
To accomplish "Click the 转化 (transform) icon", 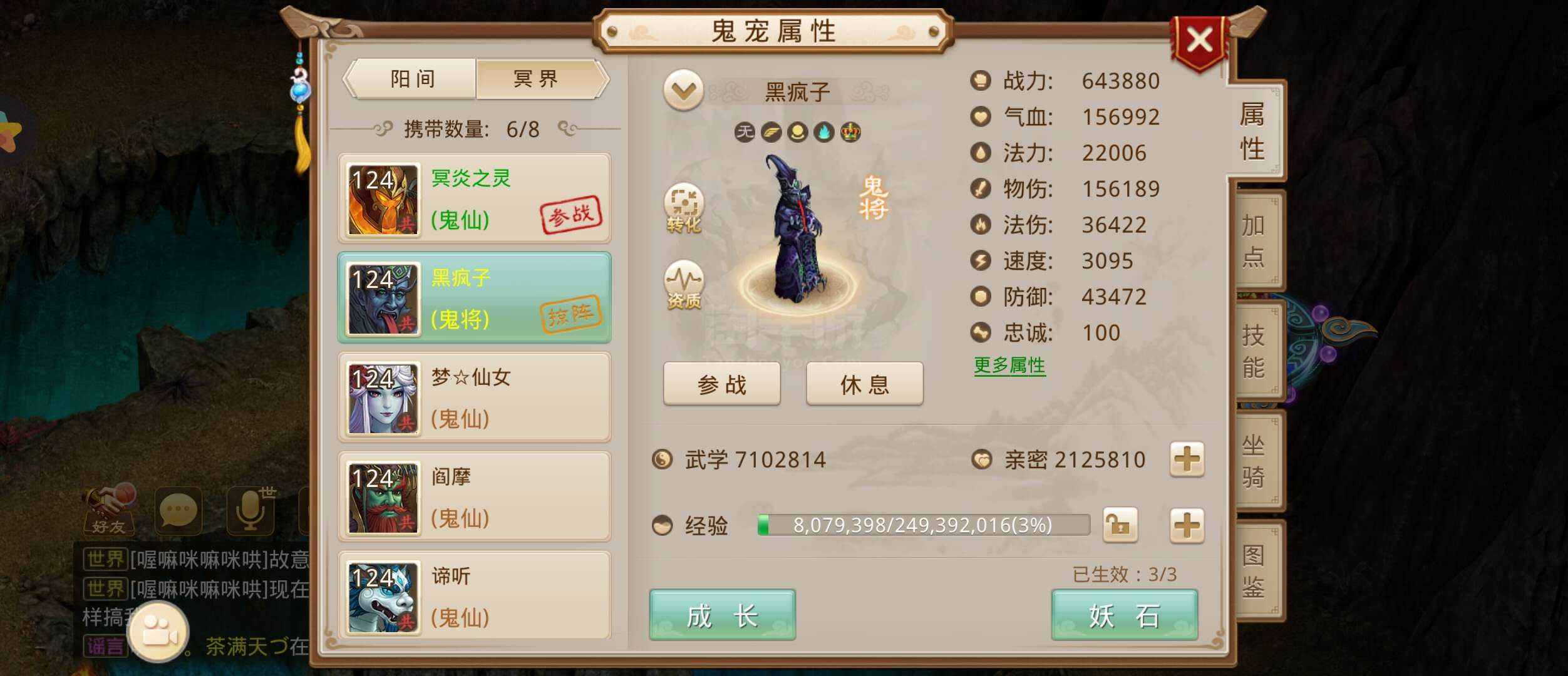I will [684, 208].
